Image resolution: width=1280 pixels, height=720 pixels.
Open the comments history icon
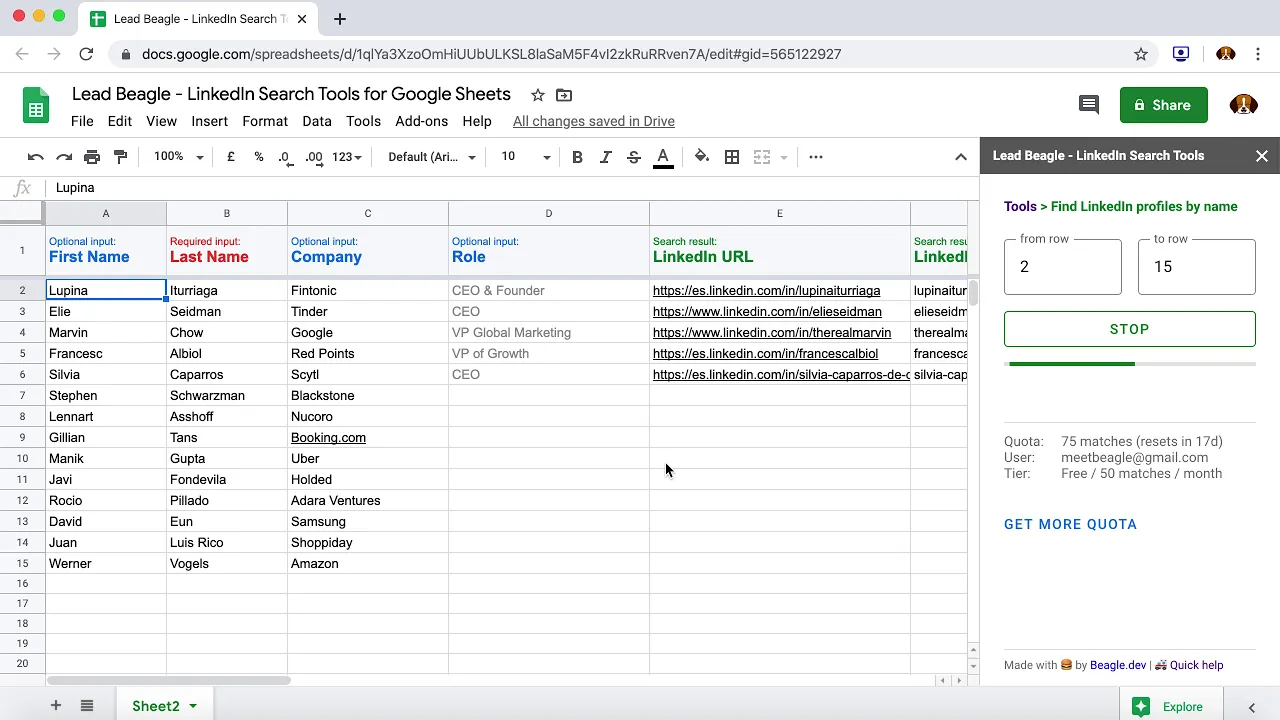click(x=1089, y=105)
